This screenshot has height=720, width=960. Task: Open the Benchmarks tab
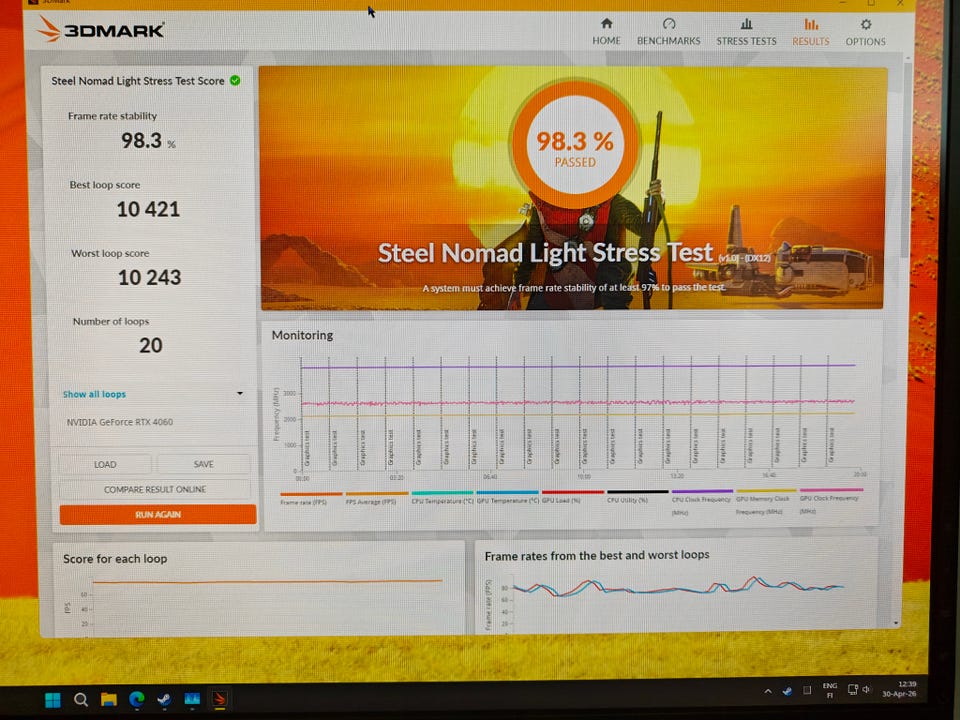pos(668,31)
